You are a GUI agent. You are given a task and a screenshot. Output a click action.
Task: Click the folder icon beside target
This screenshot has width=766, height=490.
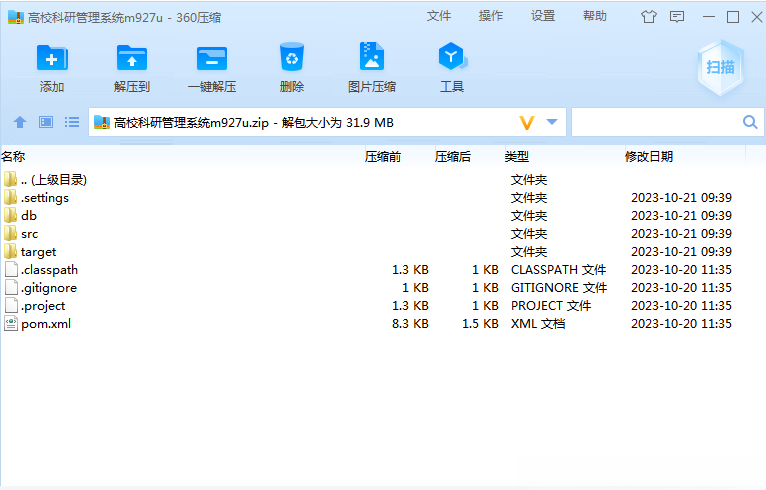pyautogui.click(x=11, y=252)
